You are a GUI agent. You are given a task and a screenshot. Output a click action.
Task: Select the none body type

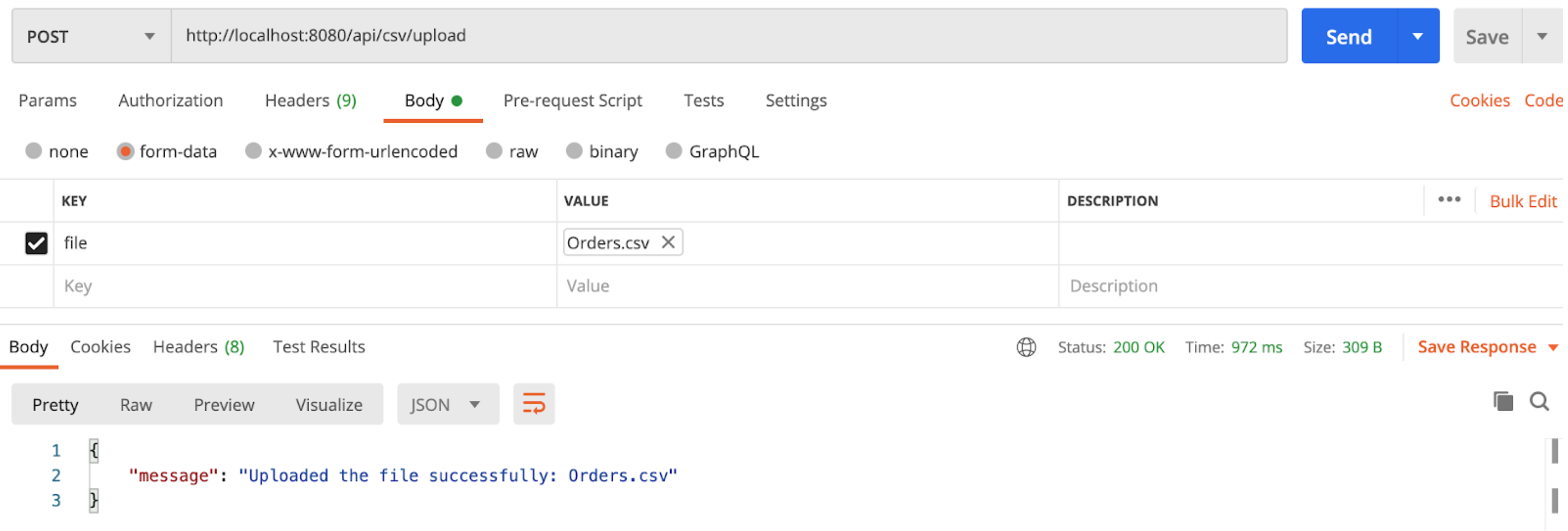coord(34,151)
